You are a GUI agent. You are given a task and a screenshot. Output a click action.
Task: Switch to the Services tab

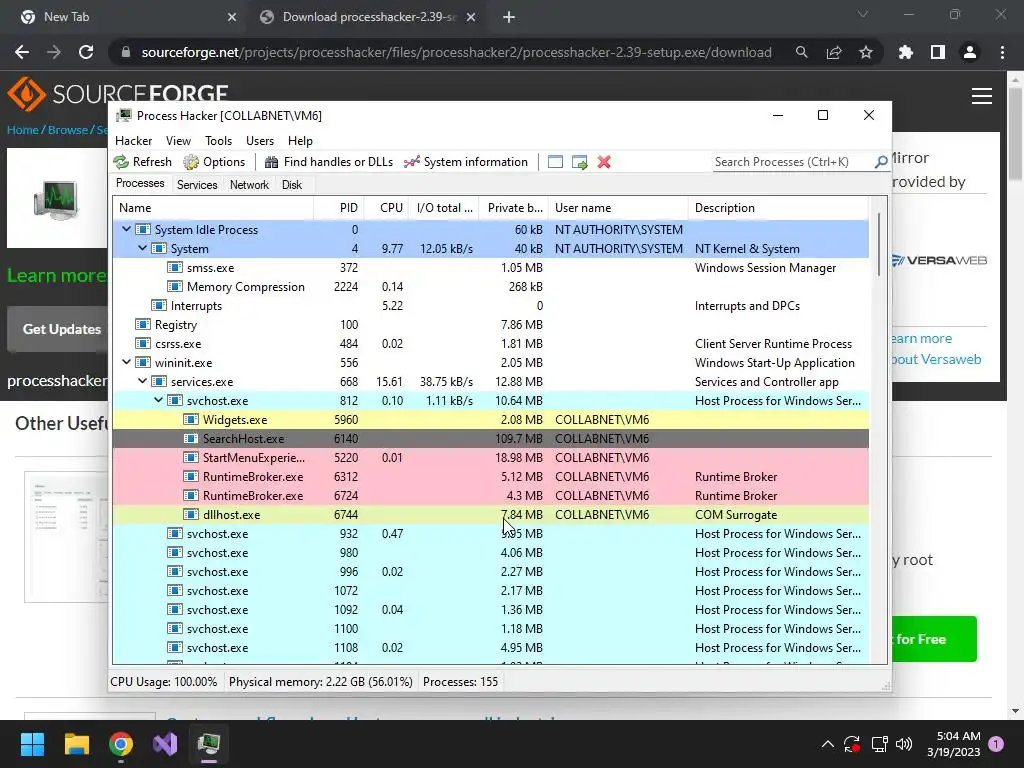tap(197, 185)
